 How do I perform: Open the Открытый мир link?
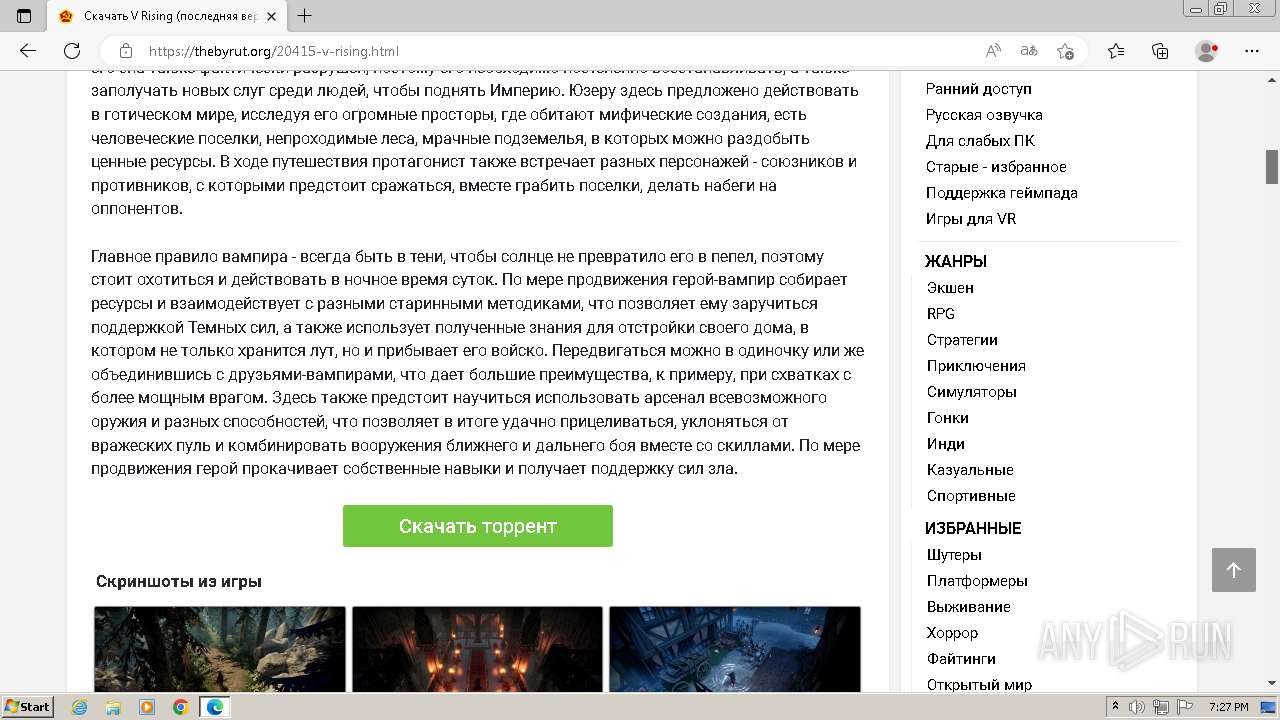(979, 685)
